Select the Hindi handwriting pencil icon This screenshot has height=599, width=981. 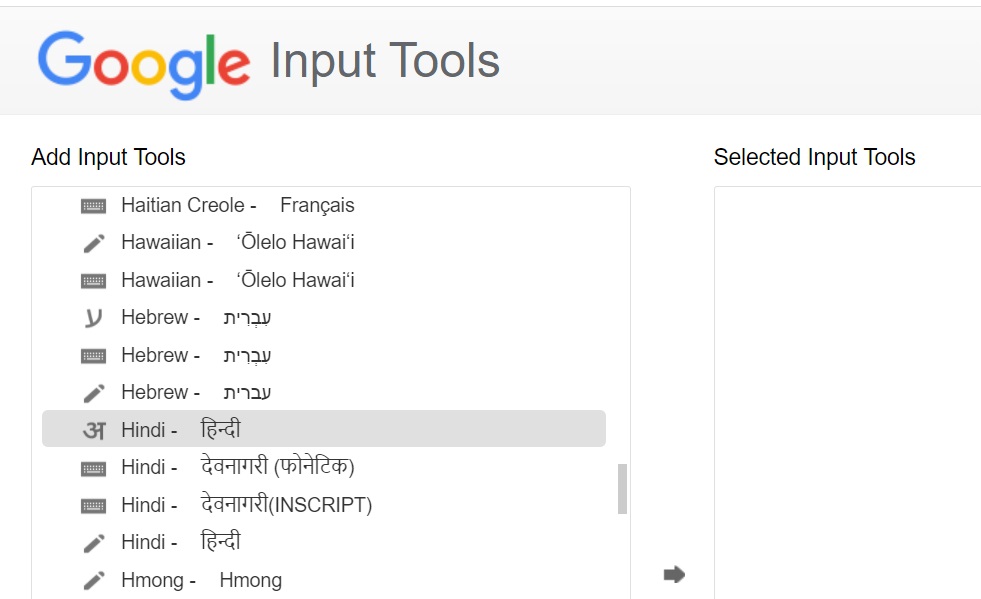tap(93, 543)
